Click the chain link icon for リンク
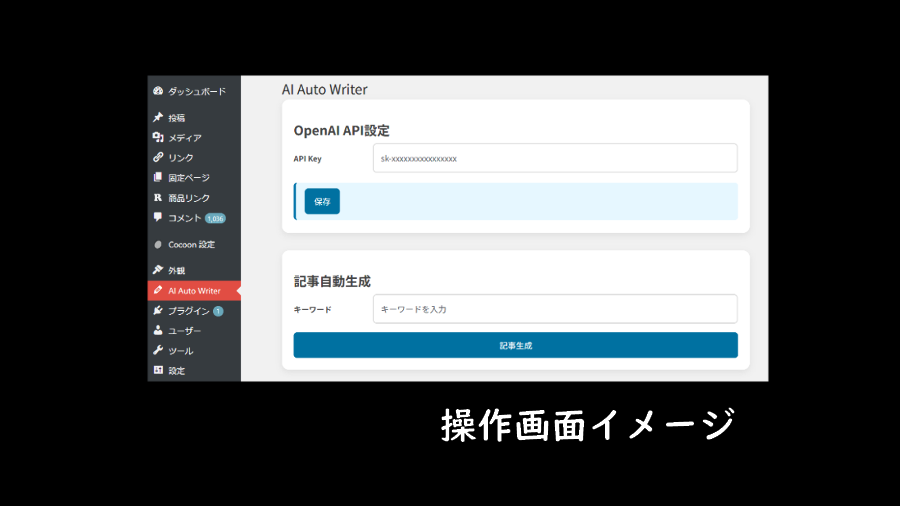900x506 pixels. (158, 157)
